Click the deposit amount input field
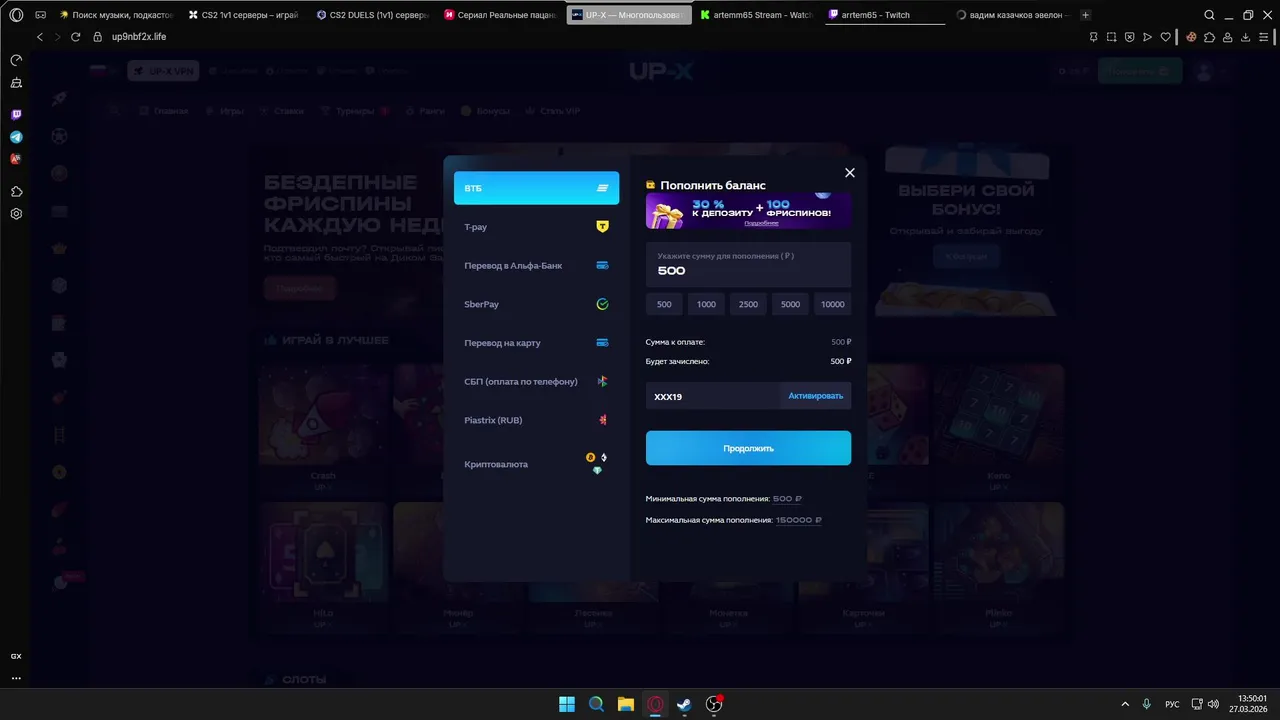This screenshot has height=720, width=1280. pos(748,265)
